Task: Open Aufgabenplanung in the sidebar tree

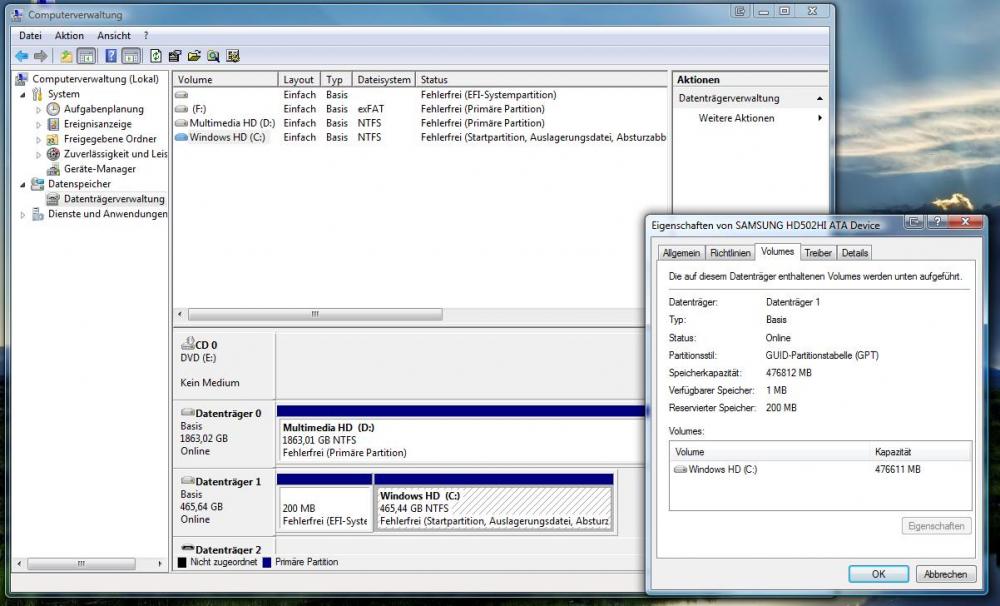Action: click(103, 109)
